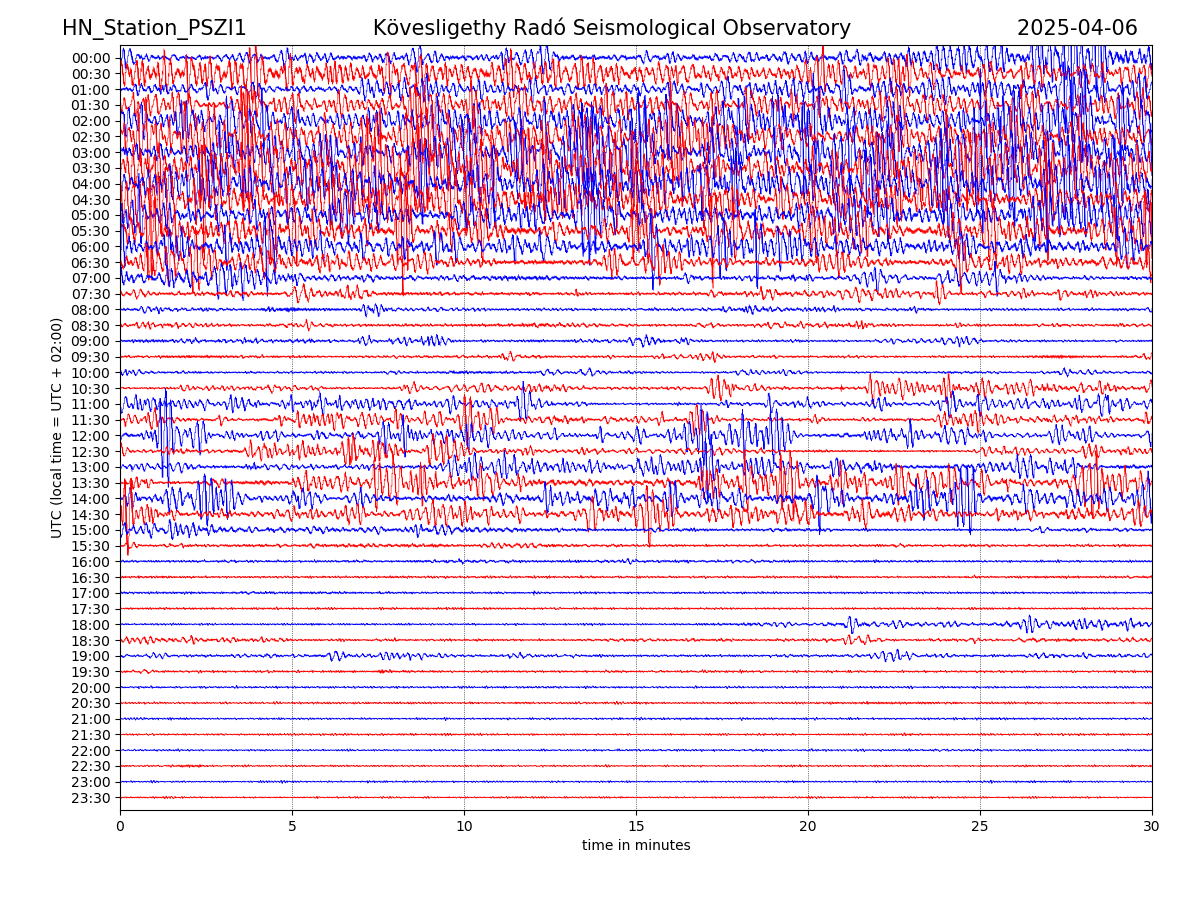Click the HN_Station_PSZI1 station label

point(154,28)
